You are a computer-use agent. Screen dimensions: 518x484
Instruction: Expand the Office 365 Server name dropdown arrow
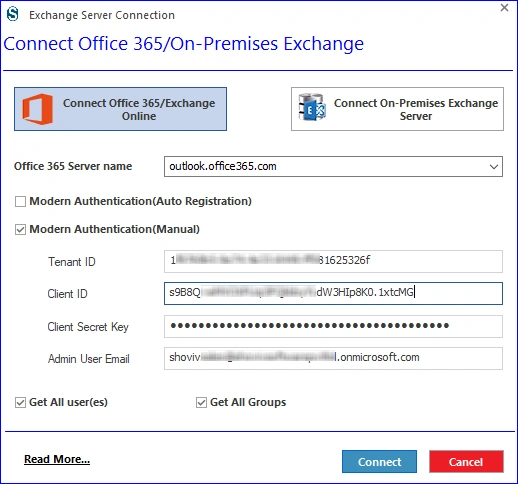pos(494,166)
